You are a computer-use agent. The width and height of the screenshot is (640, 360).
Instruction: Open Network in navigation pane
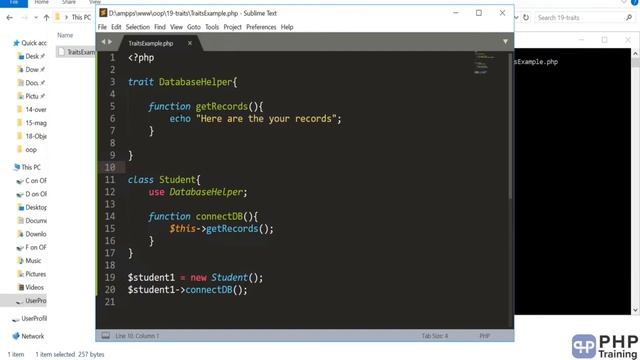coord(28,336)
